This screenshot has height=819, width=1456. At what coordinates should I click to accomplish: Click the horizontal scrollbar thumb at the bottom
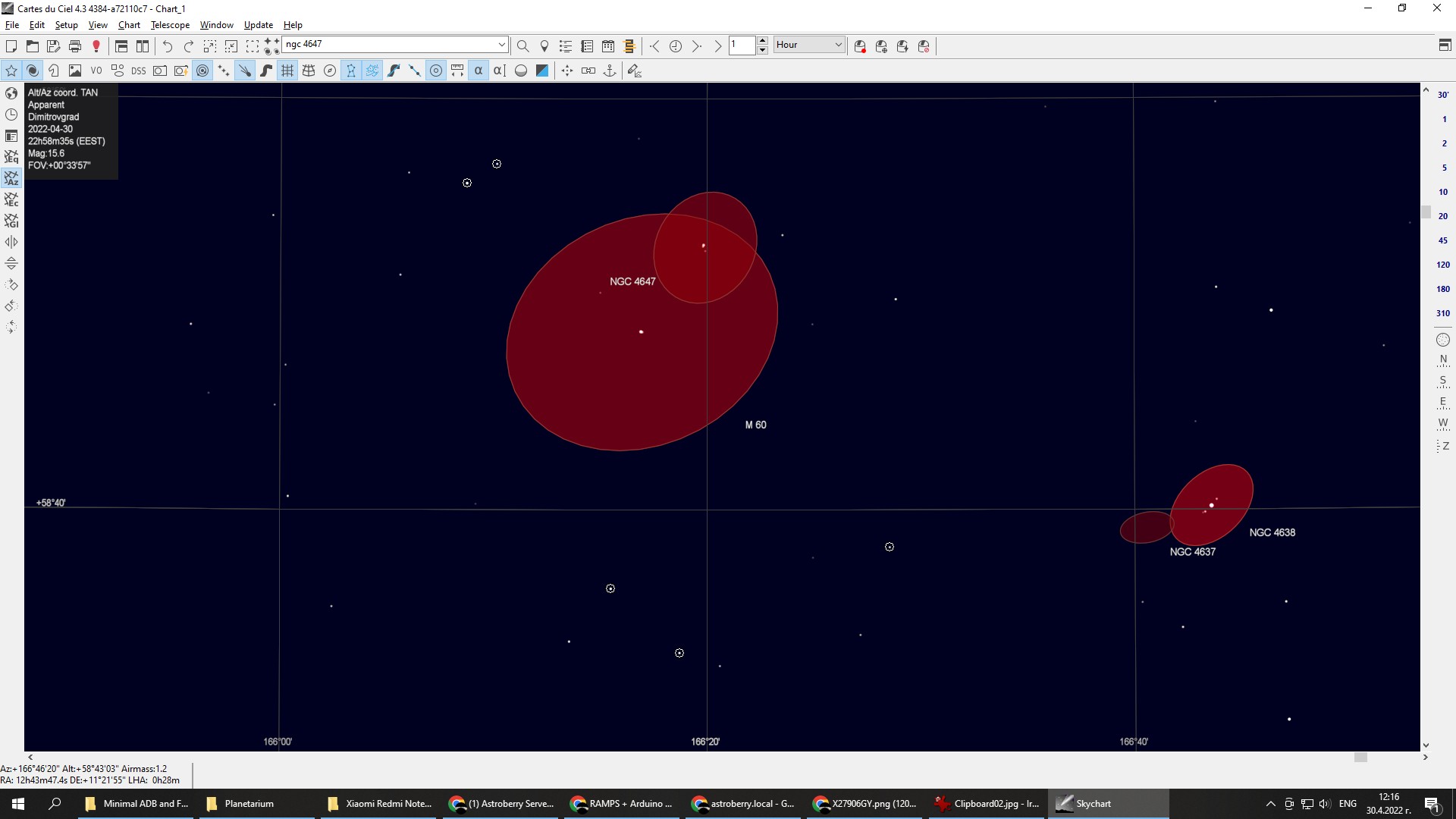tap(1360, 757)
